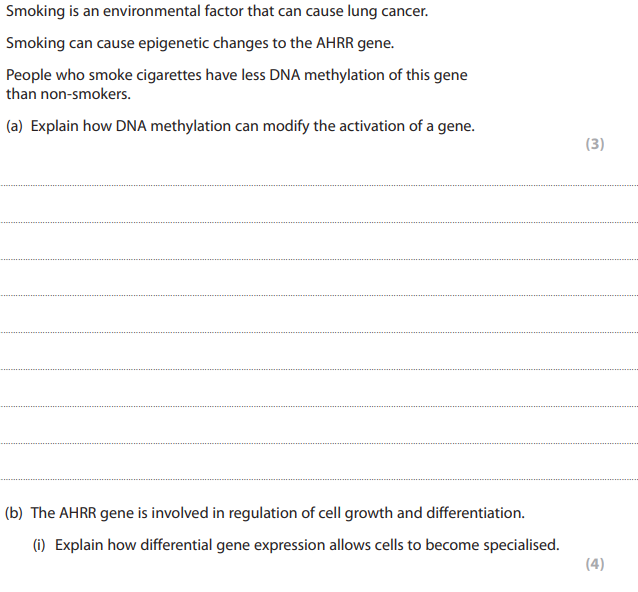Click the fifth answer line for question (a)
This screenshot has width=638, height=592.
[x=319, y=332]
